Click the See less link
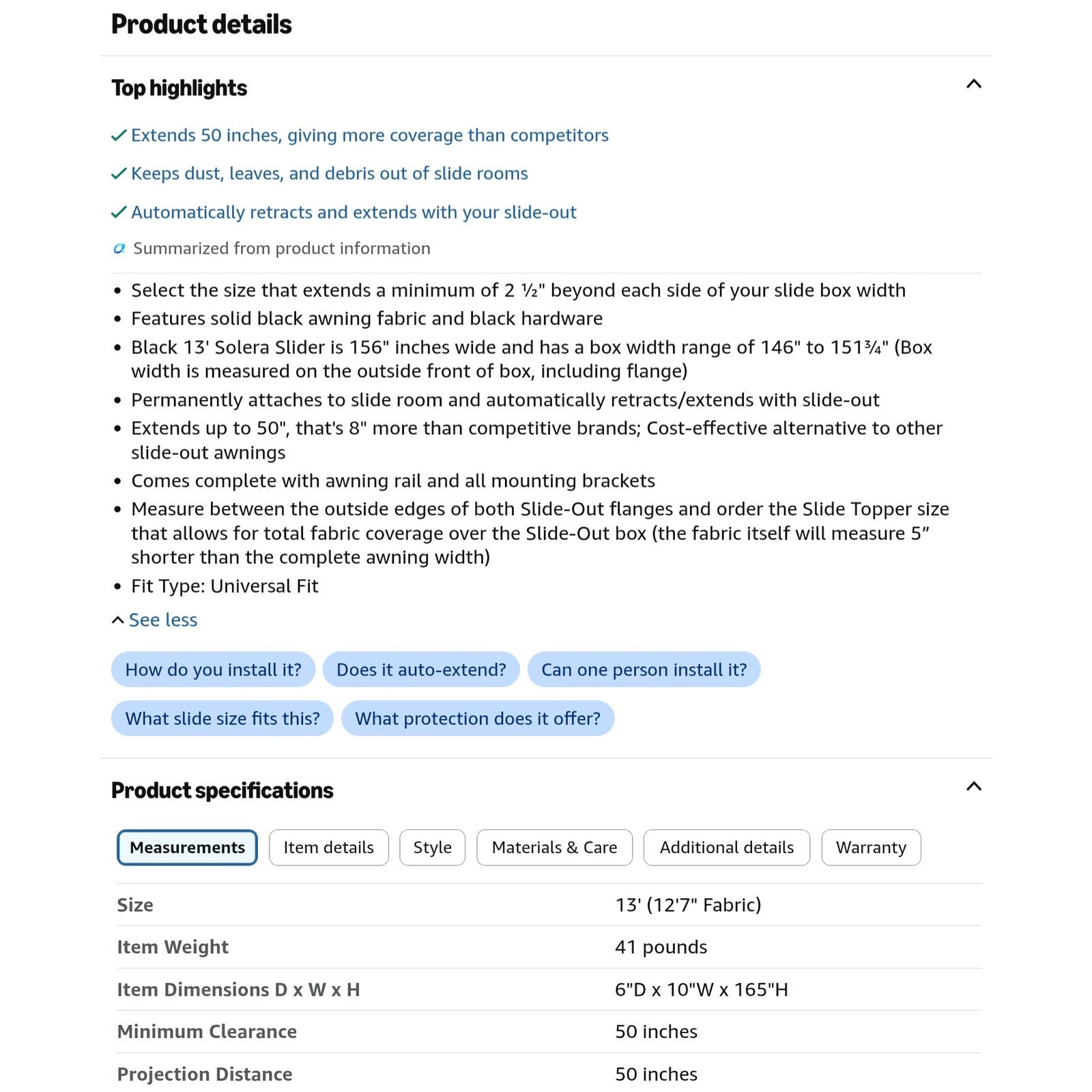 pos(162,620)
